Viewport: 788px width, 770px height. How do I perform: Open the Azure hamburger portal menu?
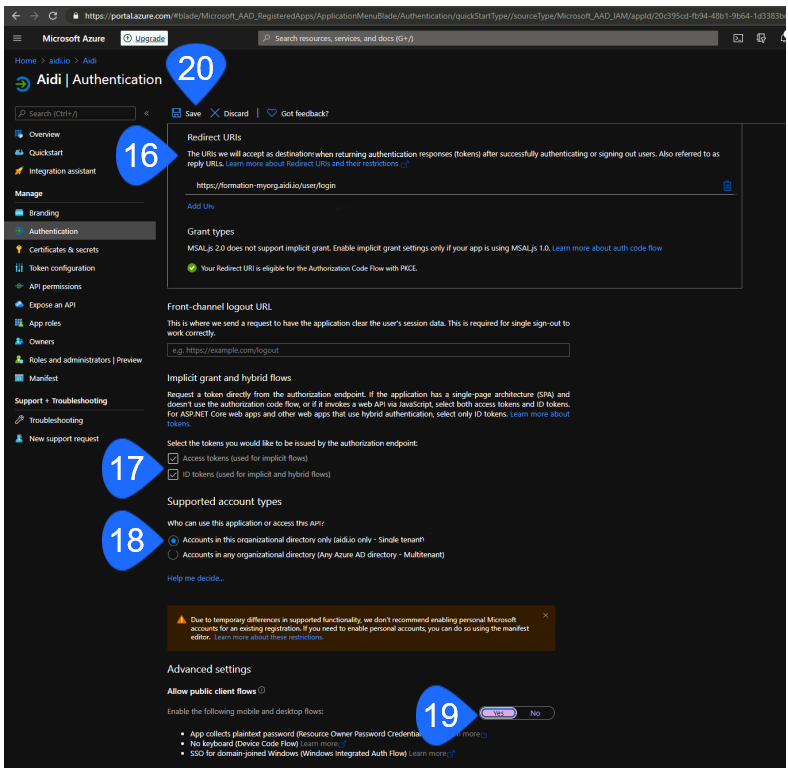tap(18, 38)
